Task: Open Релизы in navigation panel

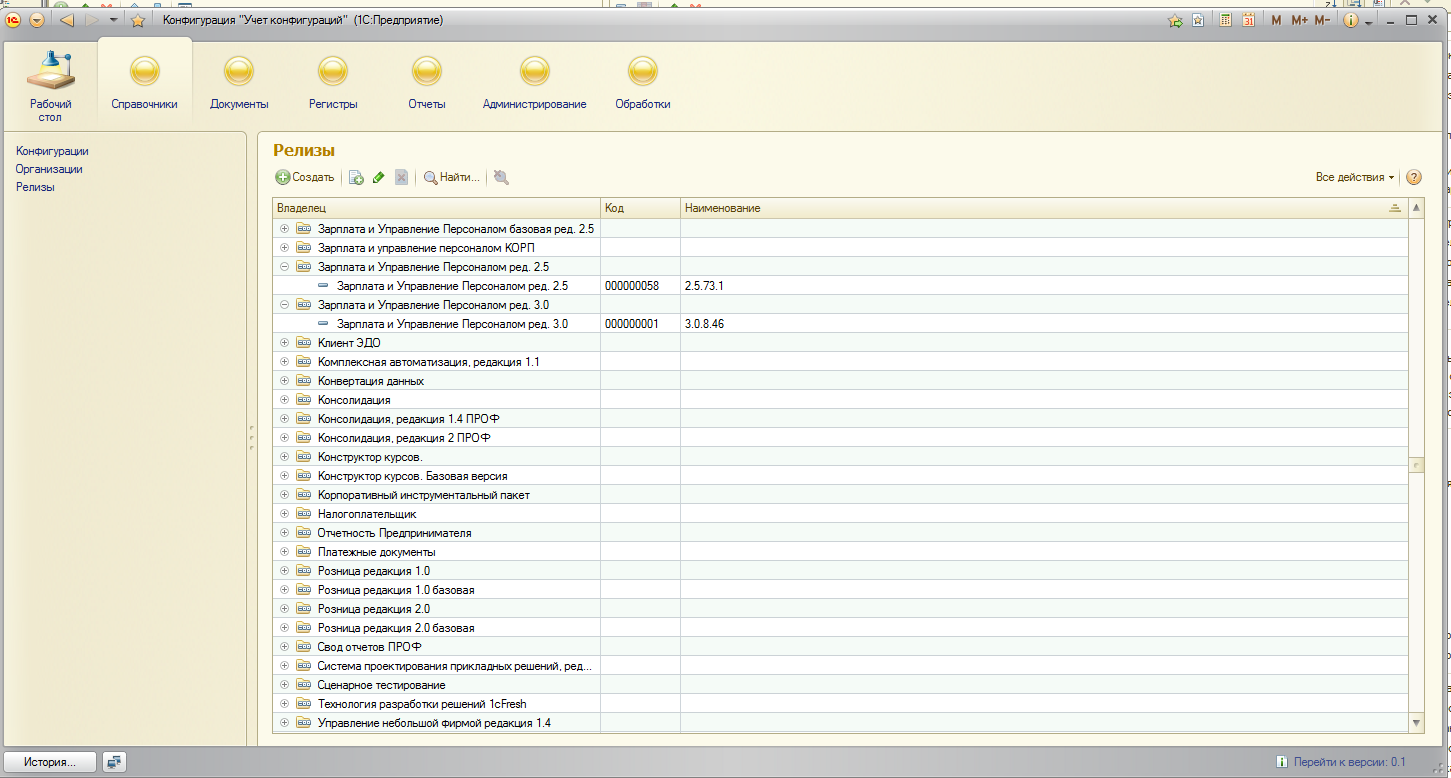Action: pyautogui.click(x=35, y=187)
